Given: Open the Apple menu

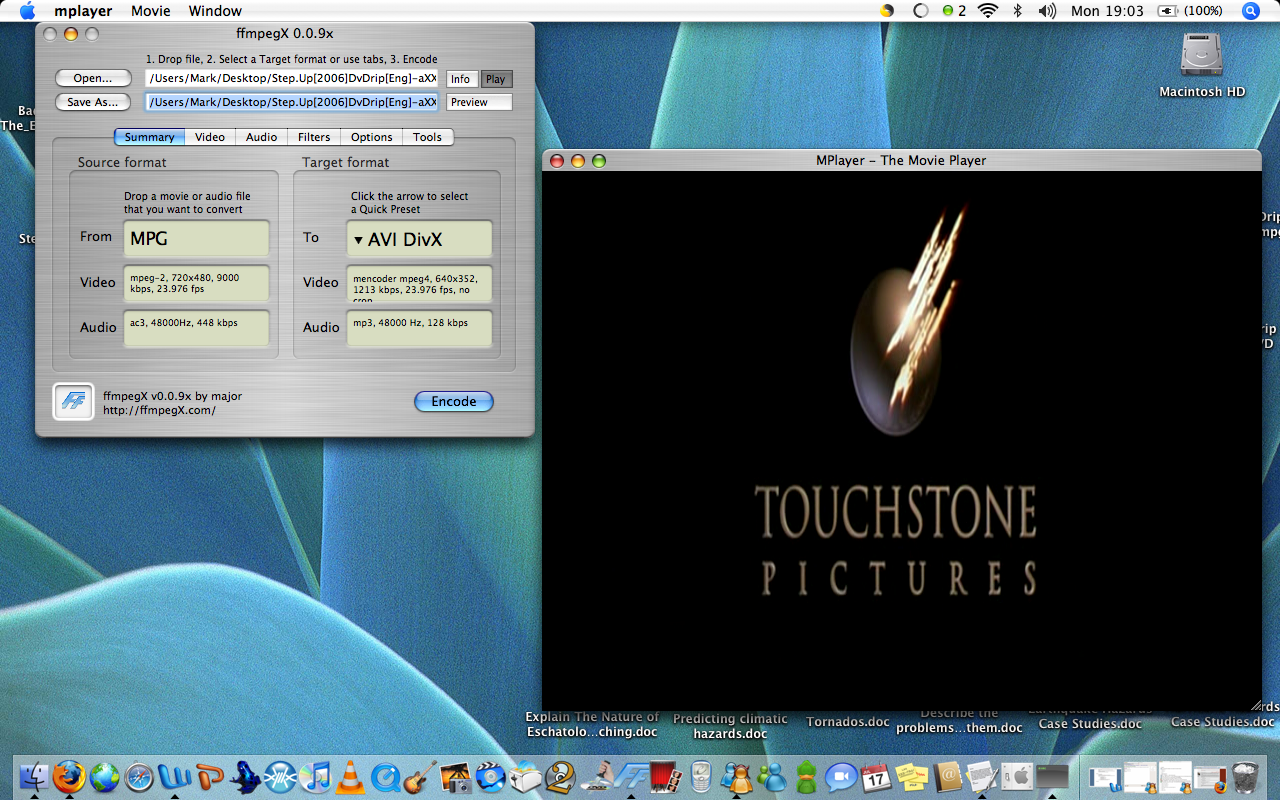Looking at the screenshot, I should 27,11.
